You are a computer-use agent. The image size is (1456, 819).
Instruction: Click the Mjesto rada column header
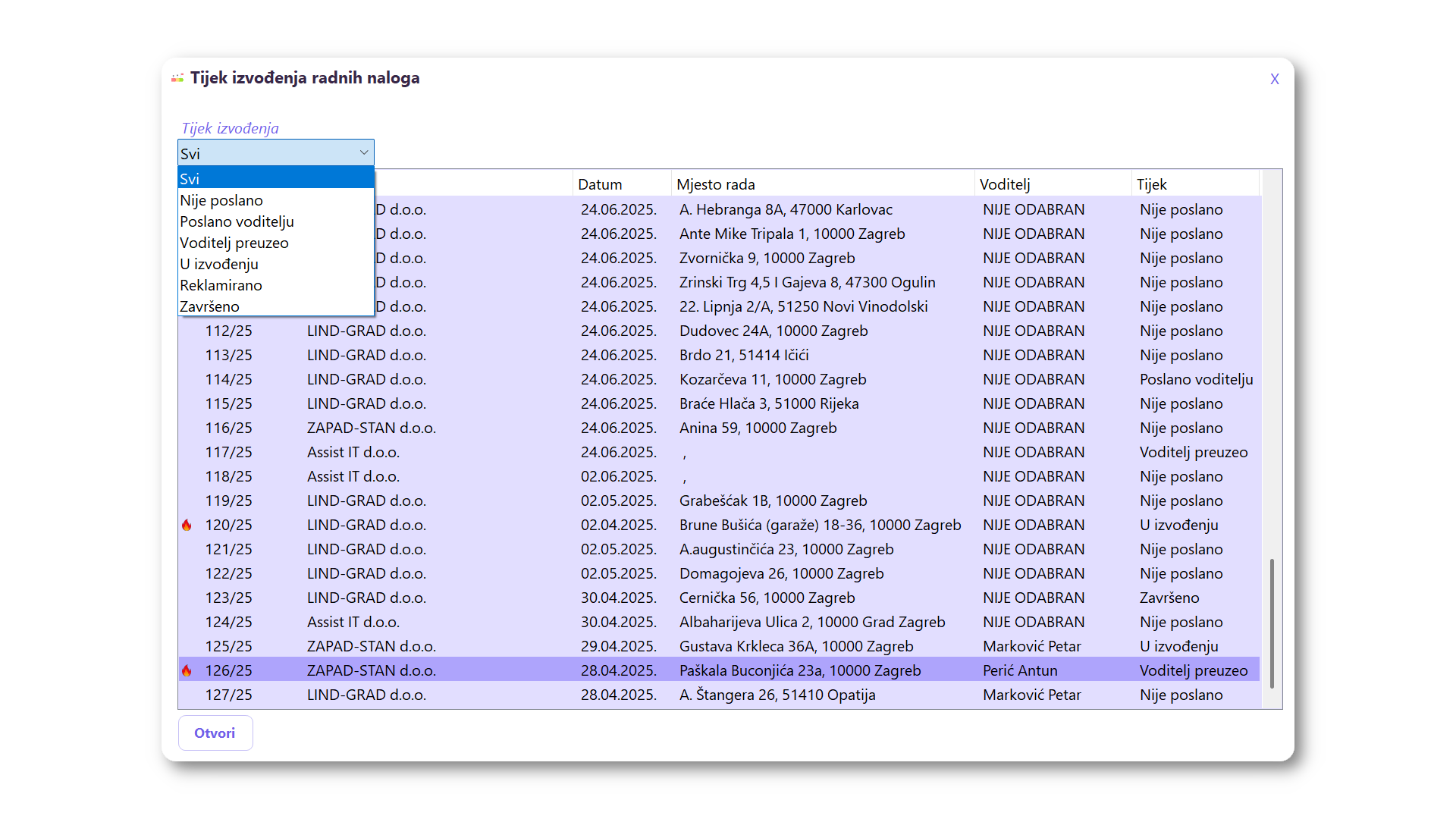716,184
